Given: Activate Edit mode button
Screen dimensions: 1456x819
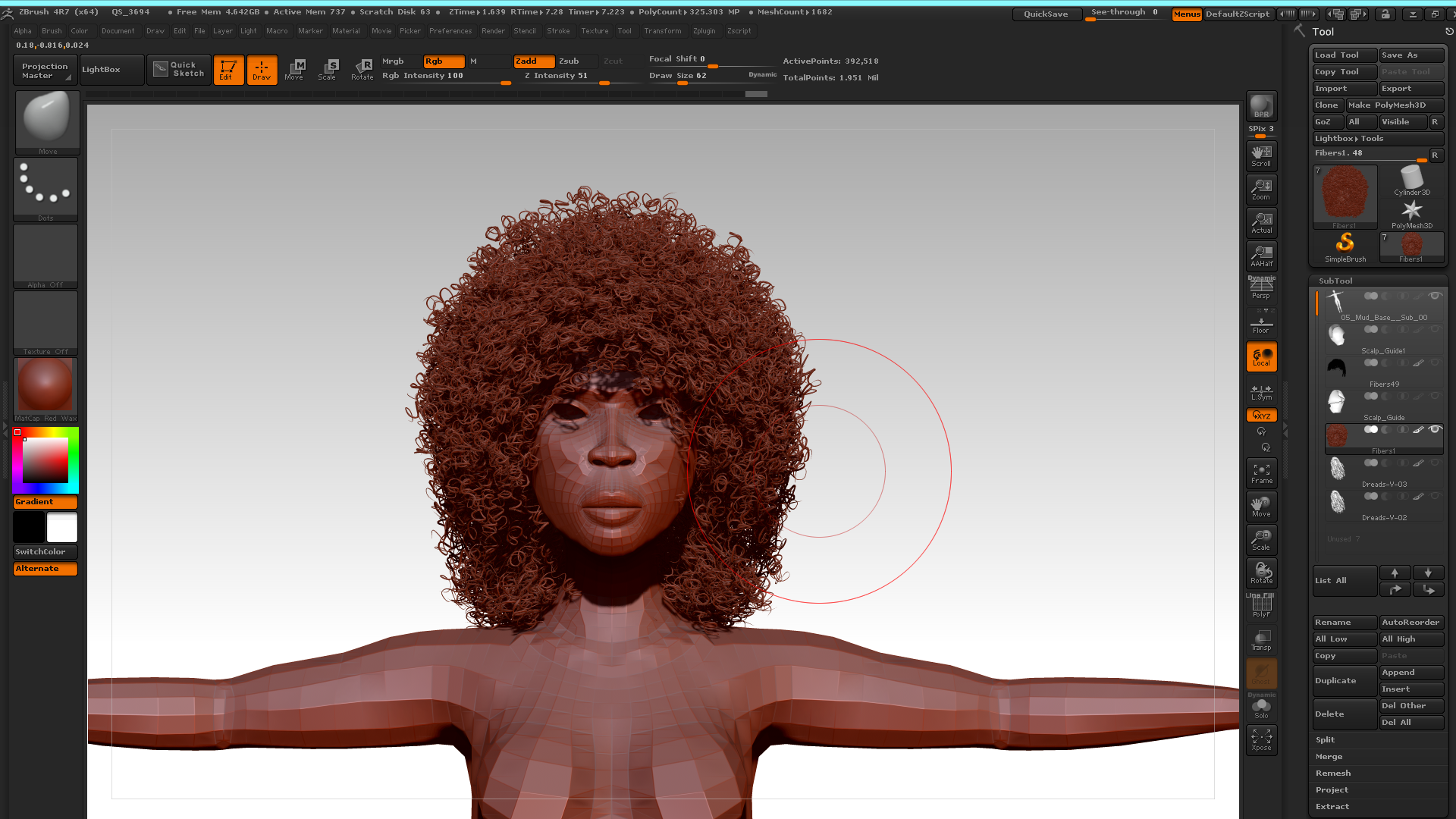Looking at the screenshot, I should (228, 70).
